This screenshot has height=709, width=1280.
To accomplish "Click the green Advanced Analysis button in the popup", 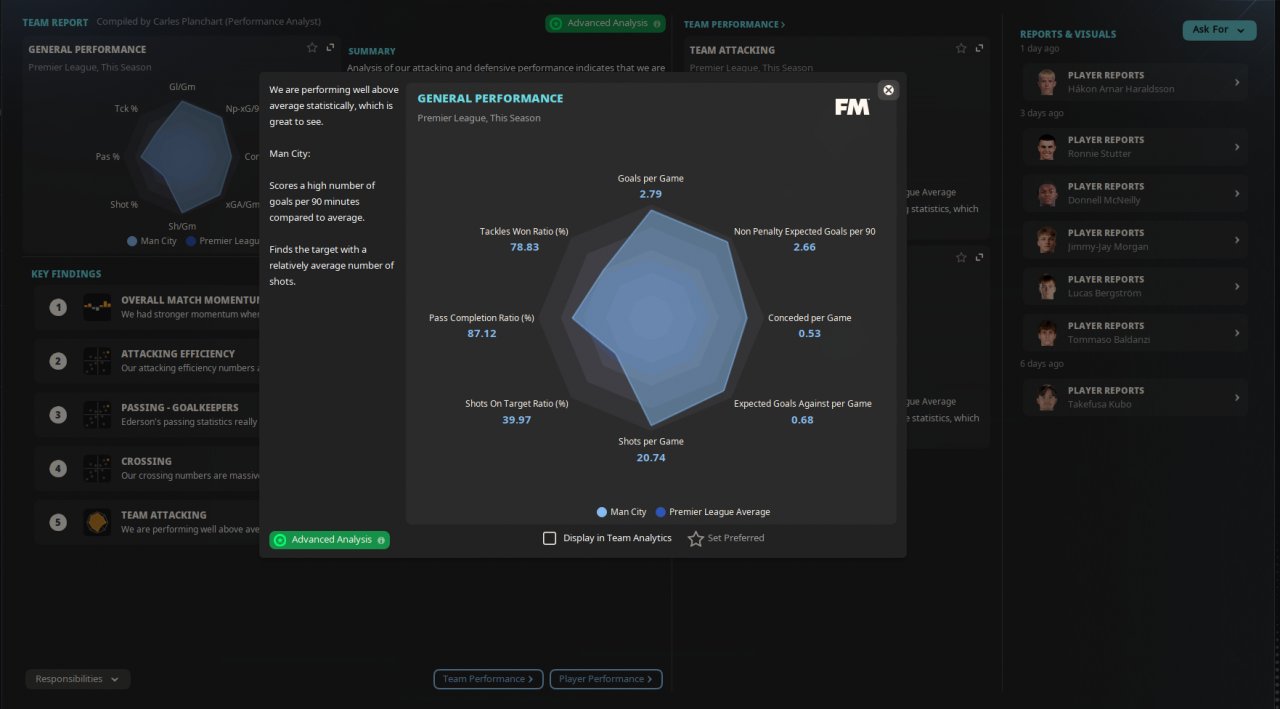I will point(329,540).
